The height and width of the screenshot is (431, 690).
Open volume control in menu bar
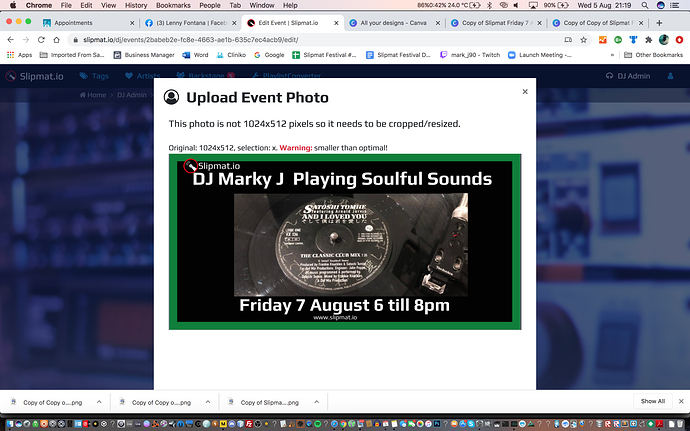tap(516, 5)
